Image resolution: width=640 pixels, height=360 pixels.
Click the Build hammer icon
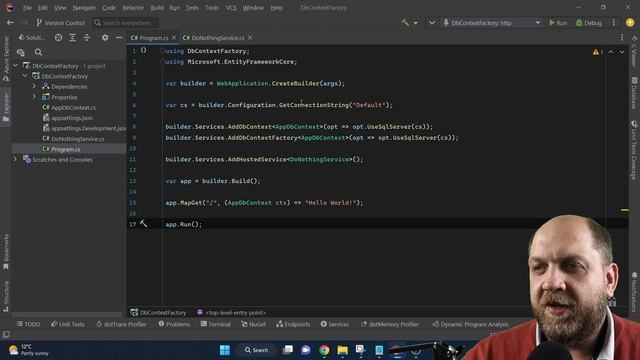tap(405, 23)
